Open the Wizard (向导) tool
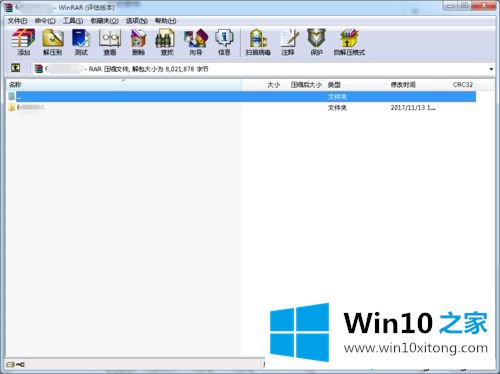500x374 pixels. click(196, 42)
